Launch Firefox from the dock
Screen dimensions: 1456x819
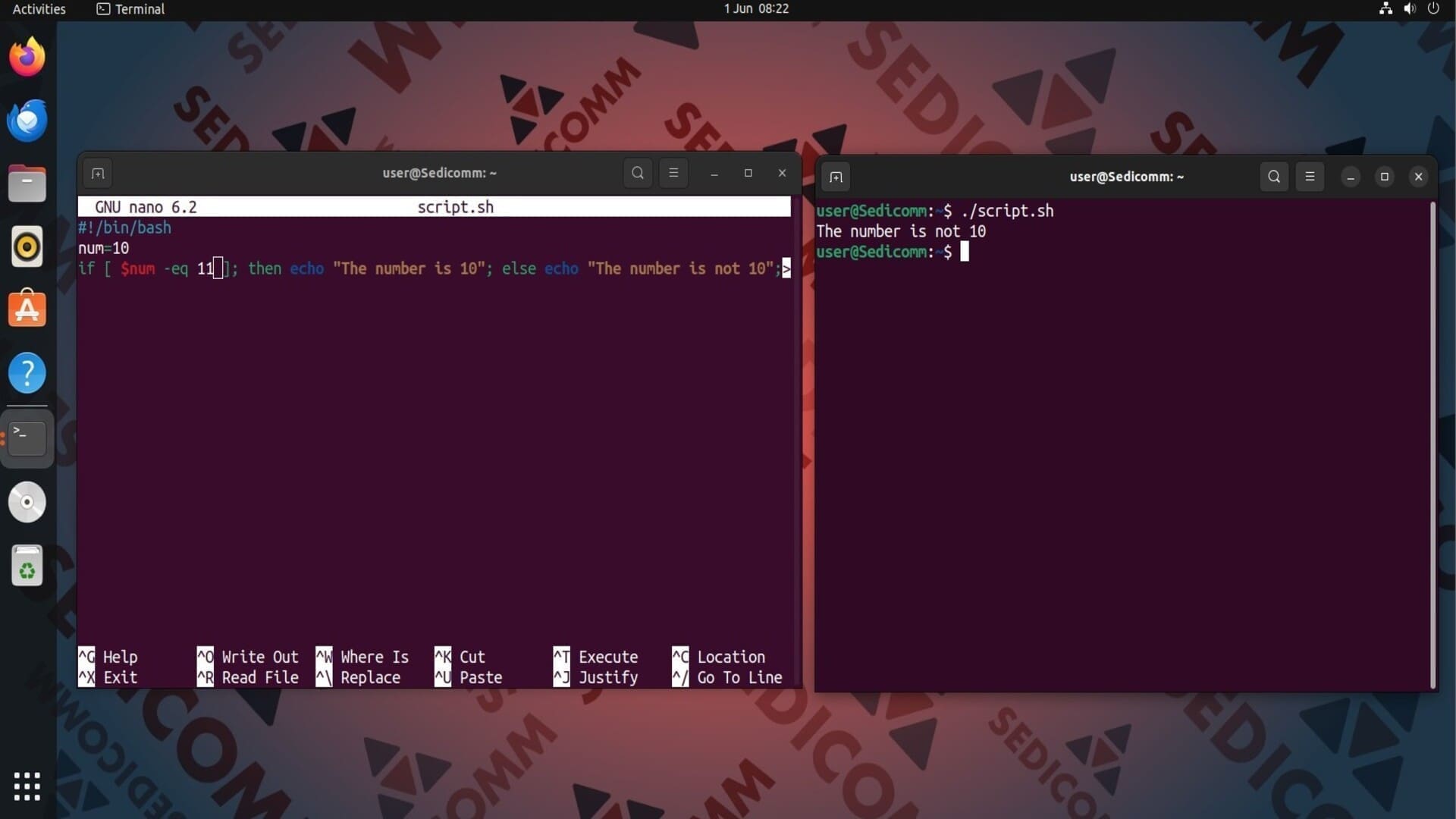[27, 57]
